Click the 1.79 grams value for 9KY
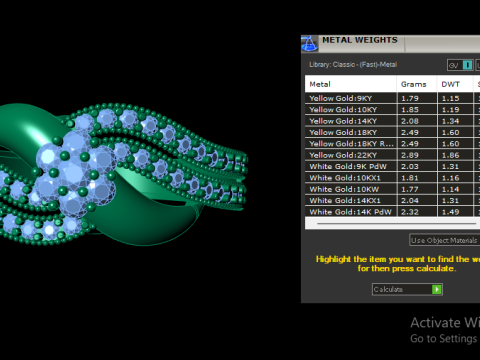The image size is (480, 360). click(410, 98)
